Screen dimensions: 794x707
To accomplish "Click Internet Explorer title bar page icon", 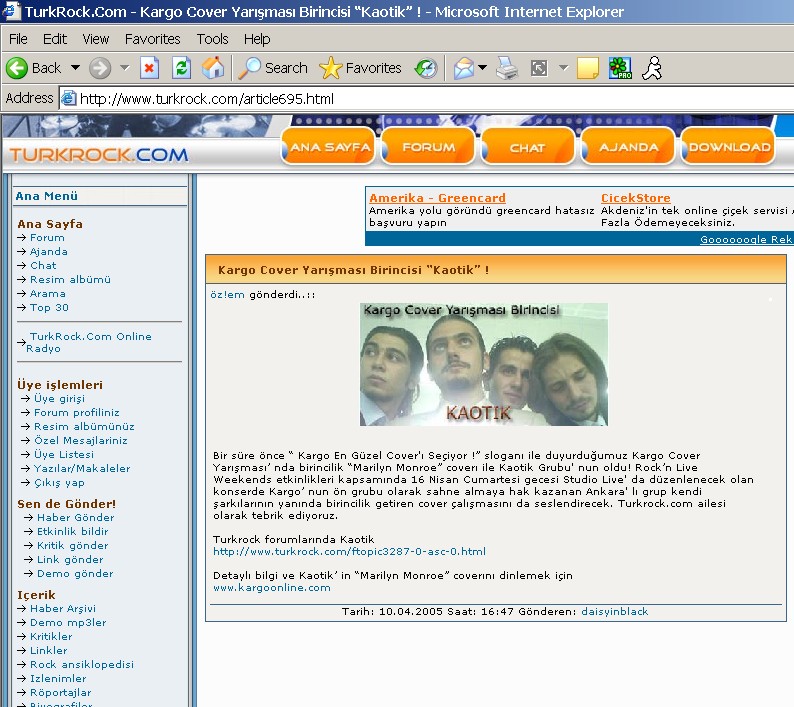I will (11, 11).
